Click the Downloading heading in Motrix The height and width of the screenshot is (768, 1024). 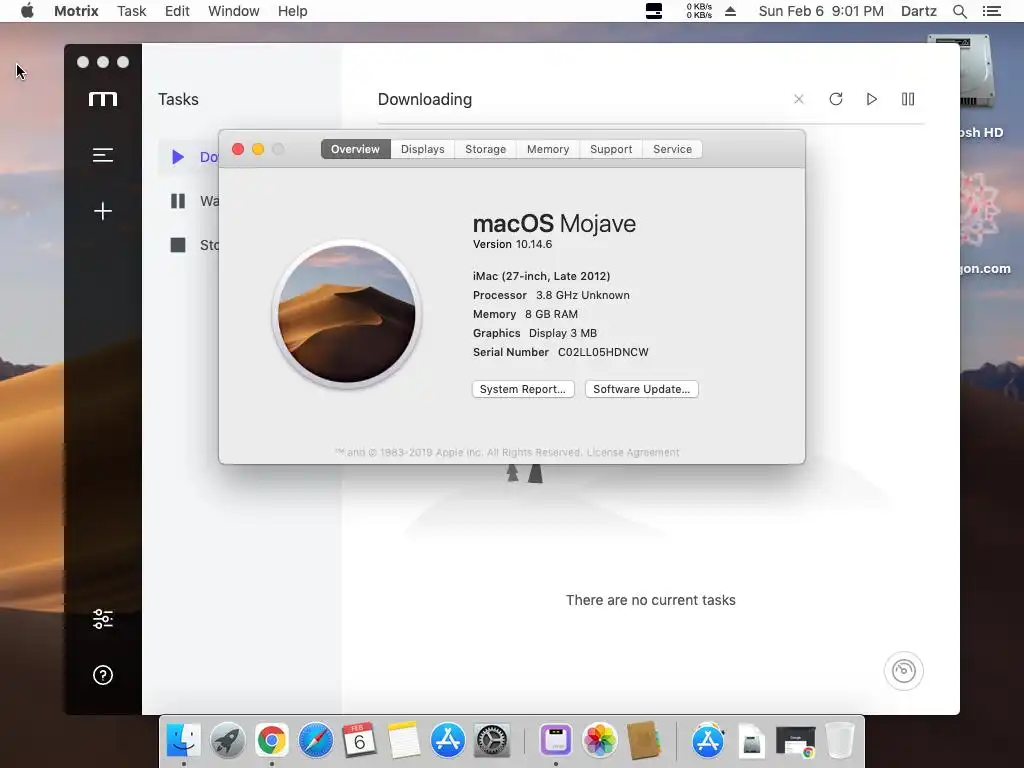coord(424,99)
